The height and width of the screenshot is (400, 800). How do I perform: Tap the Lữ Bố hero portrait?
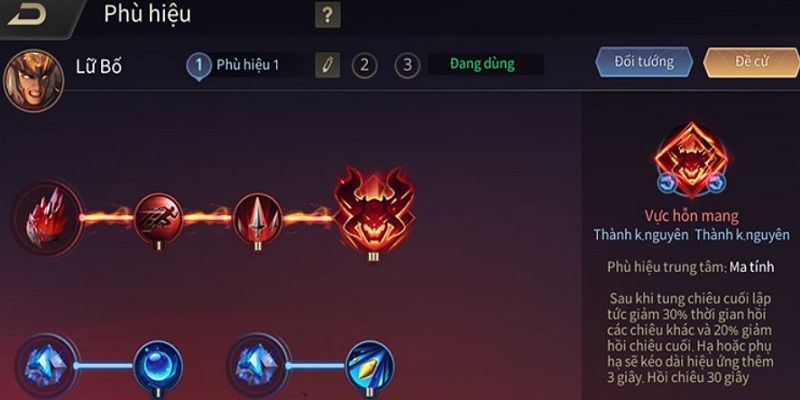coord(33,81)
